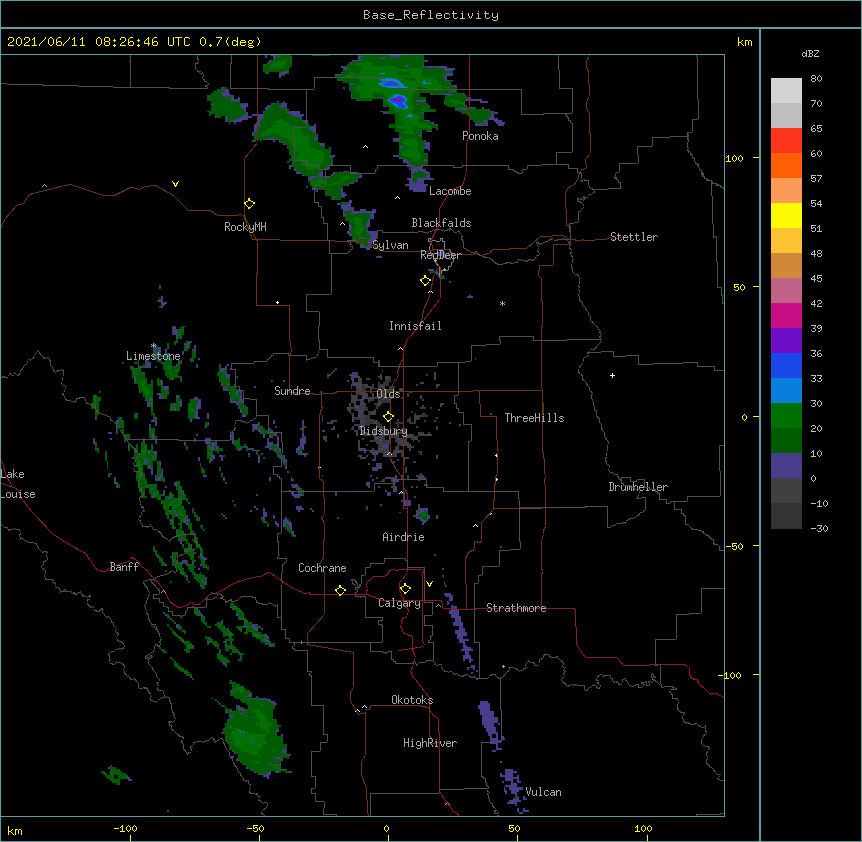
Task: Click the Olds label
Action: (388, 394)
